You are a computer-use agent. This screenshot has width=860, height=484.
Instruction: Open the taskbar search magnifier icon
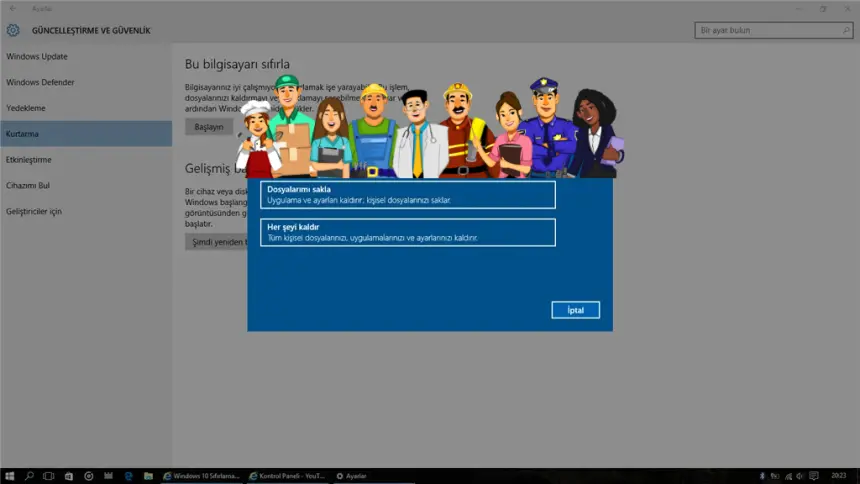pyautogui.click(x=30, y=476)
